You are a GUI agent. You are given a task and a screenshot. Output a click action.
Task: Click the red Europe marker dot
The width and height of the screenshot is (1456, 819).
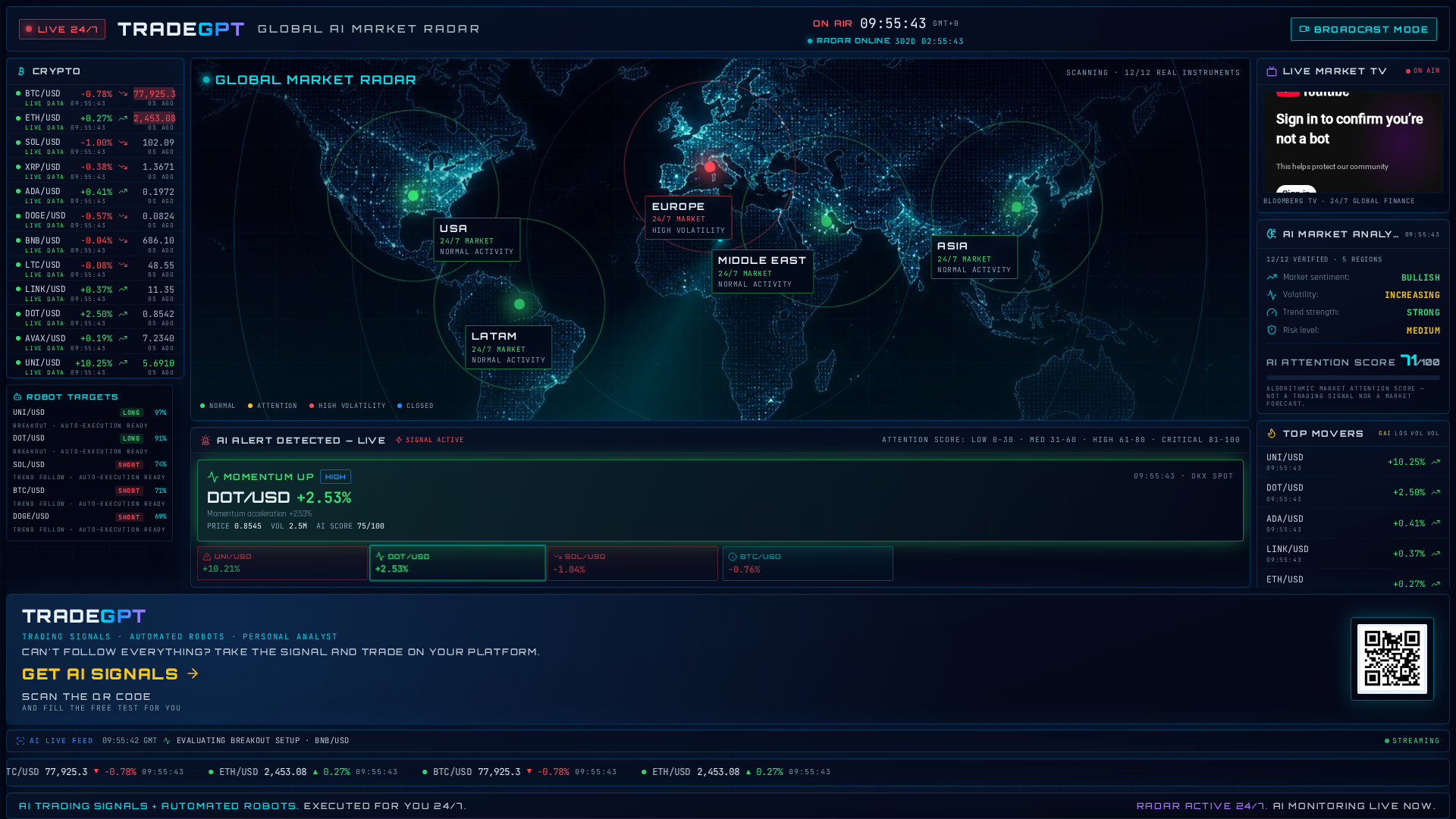(x=709, y=167)
